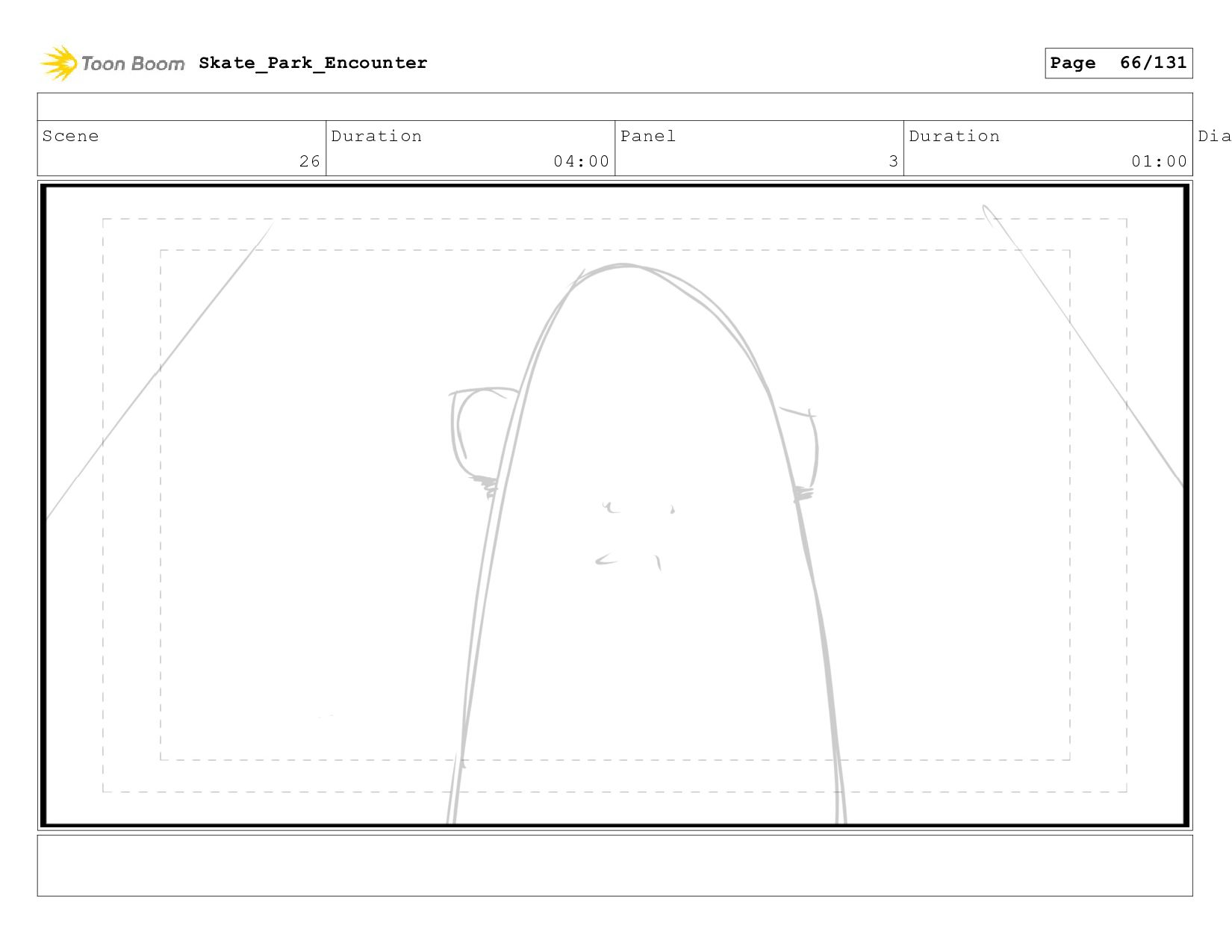The width and height of the screenshot is (1232, 952).
Task: Click the scene duration 04:00
Action: point(582,161)
